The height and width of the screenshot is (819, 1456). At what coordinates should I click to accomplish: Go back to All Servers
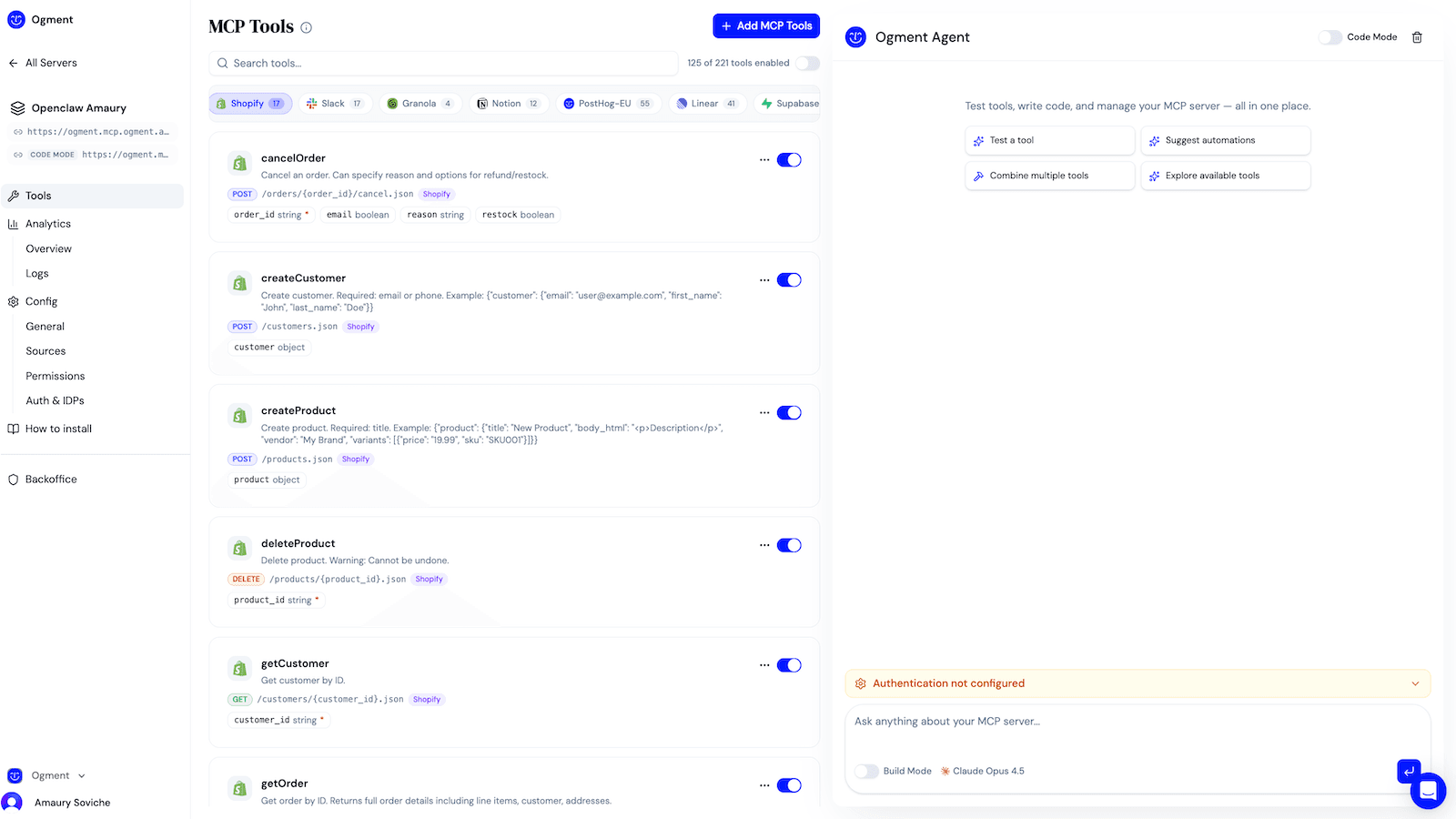43,63
